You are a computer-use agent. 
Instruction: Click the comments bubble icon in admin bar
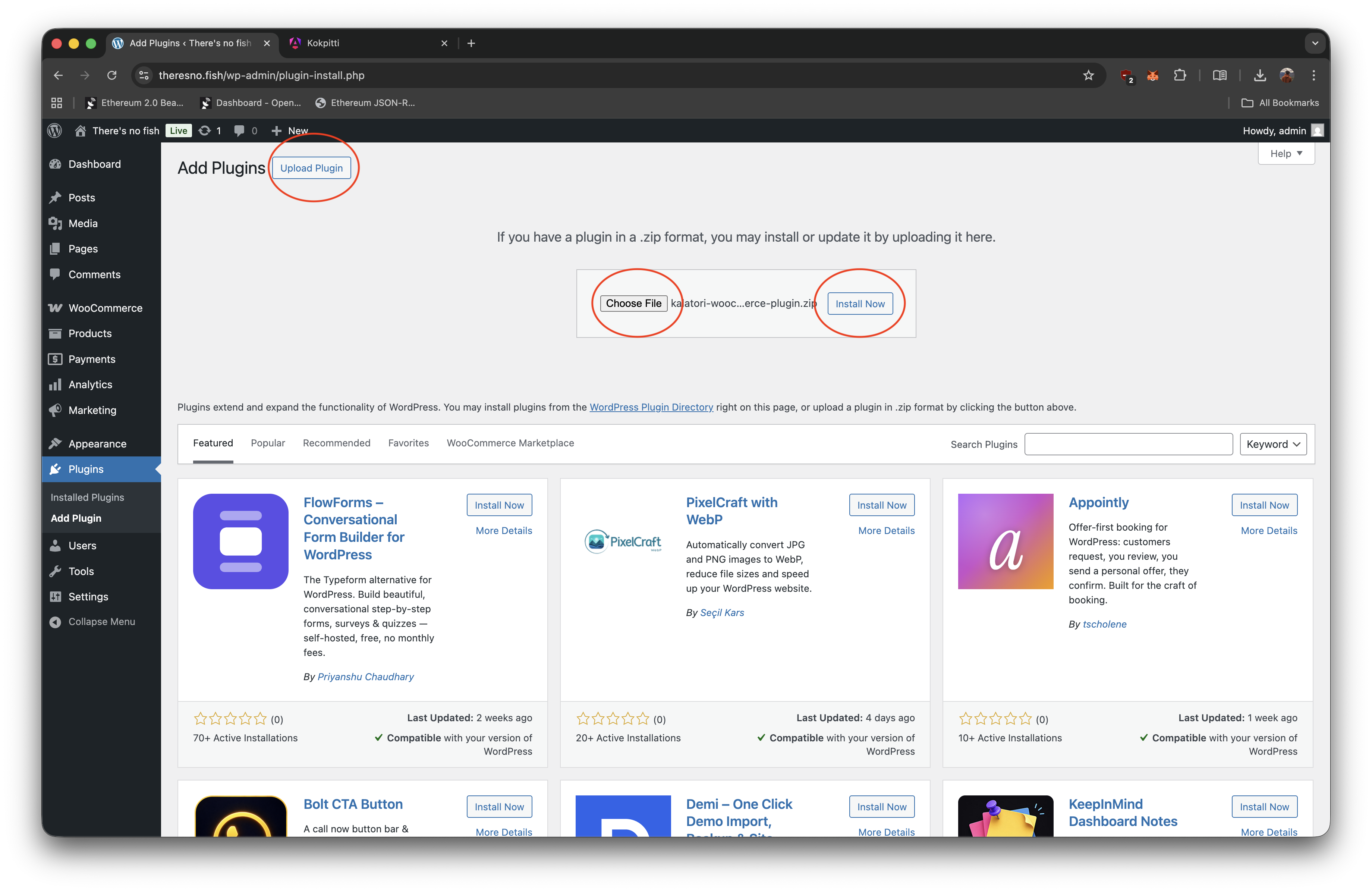click(x=239, y=131)
